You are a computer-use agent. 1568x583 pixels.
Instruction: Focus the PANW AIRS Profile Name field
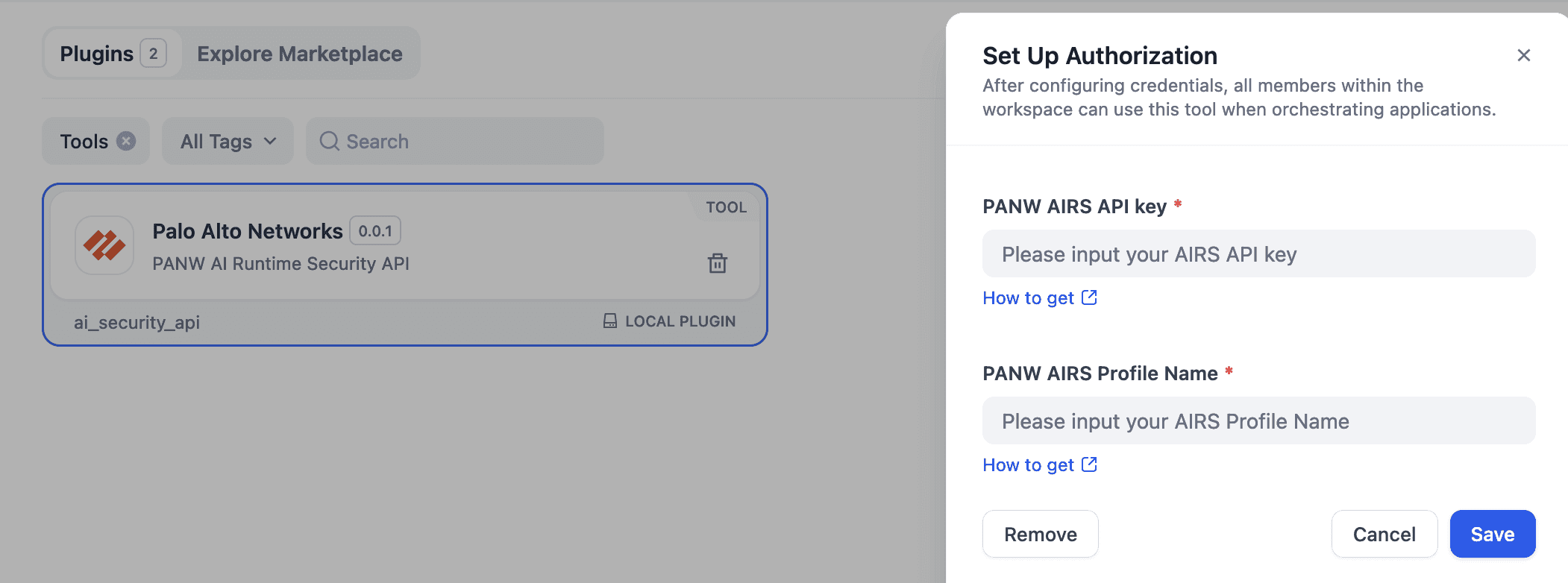(1258, 421)
